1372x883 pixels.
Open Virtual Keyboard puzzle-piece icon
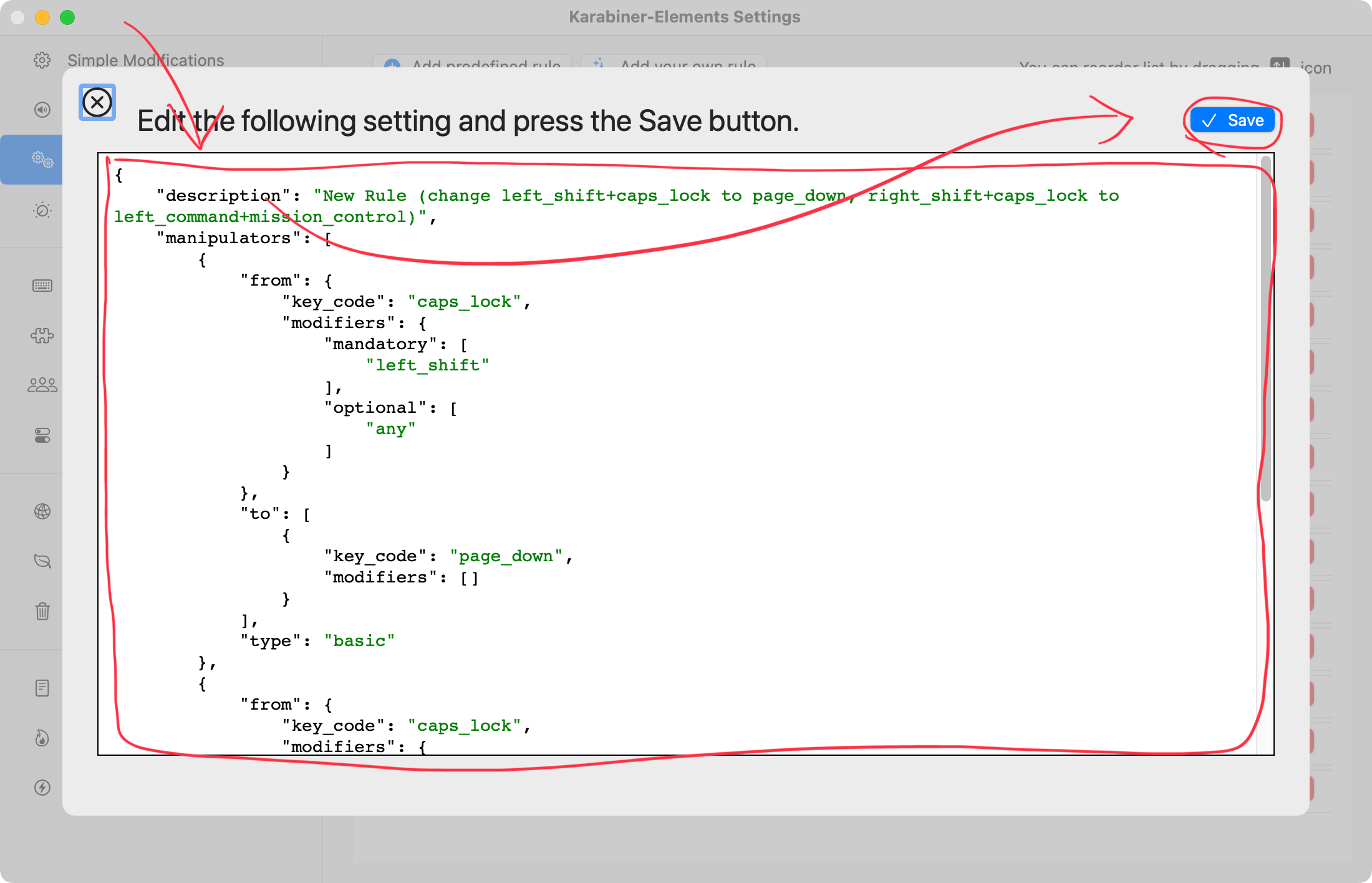pos(42,335)
